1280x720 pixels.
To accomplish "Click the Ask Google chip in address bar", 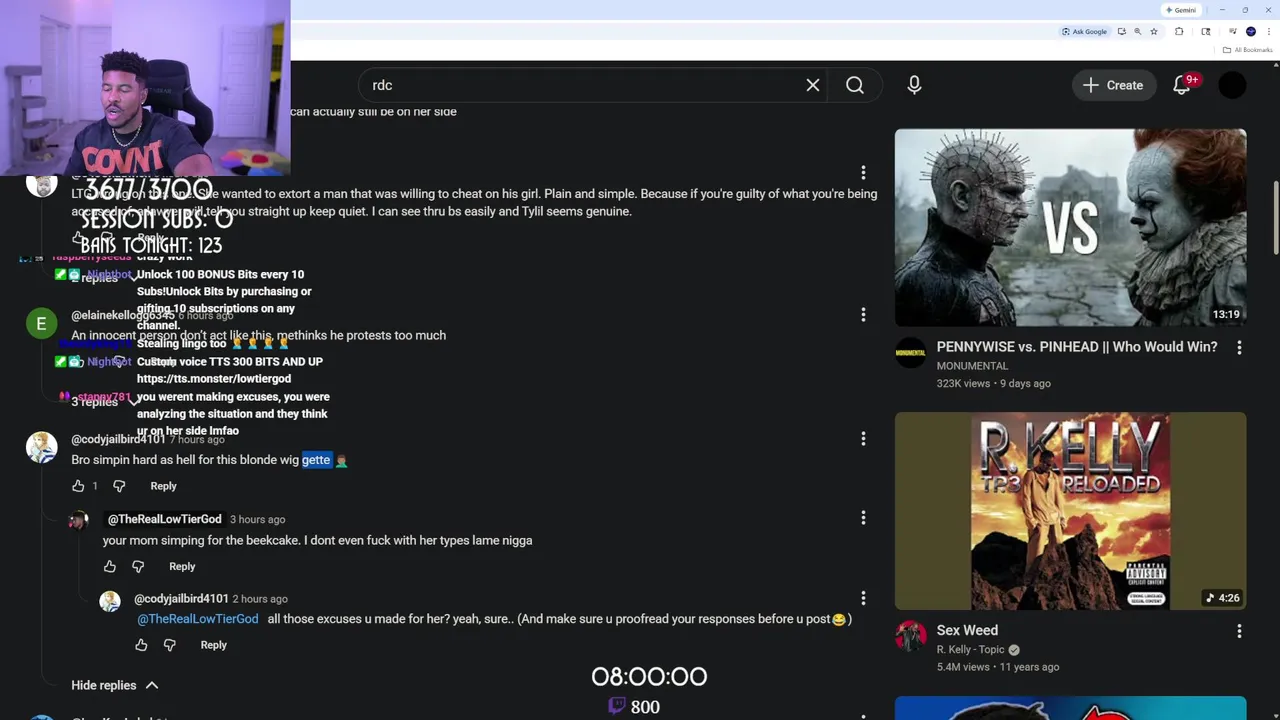I will coord(1084,32).
